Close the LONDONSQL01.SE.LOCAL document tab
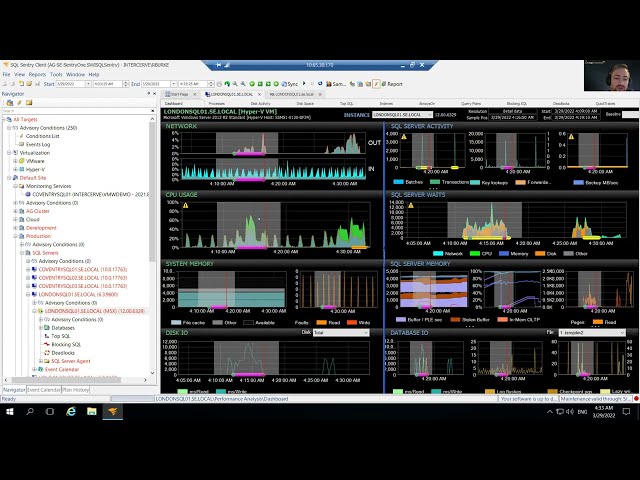This screenshot has width=640, height=480. pos(259,94)
